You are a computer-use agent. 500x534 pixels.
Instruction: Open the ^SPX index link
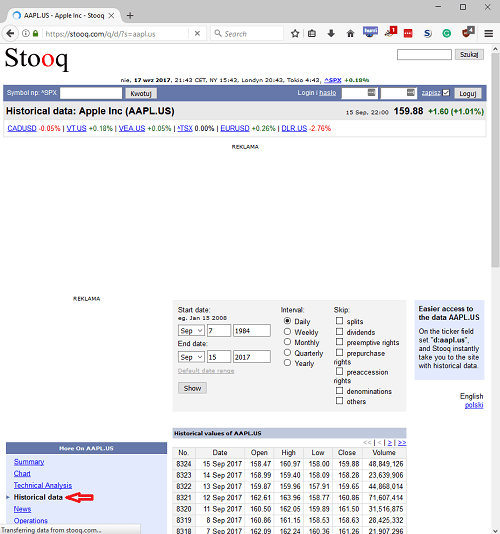click(332, 80)
